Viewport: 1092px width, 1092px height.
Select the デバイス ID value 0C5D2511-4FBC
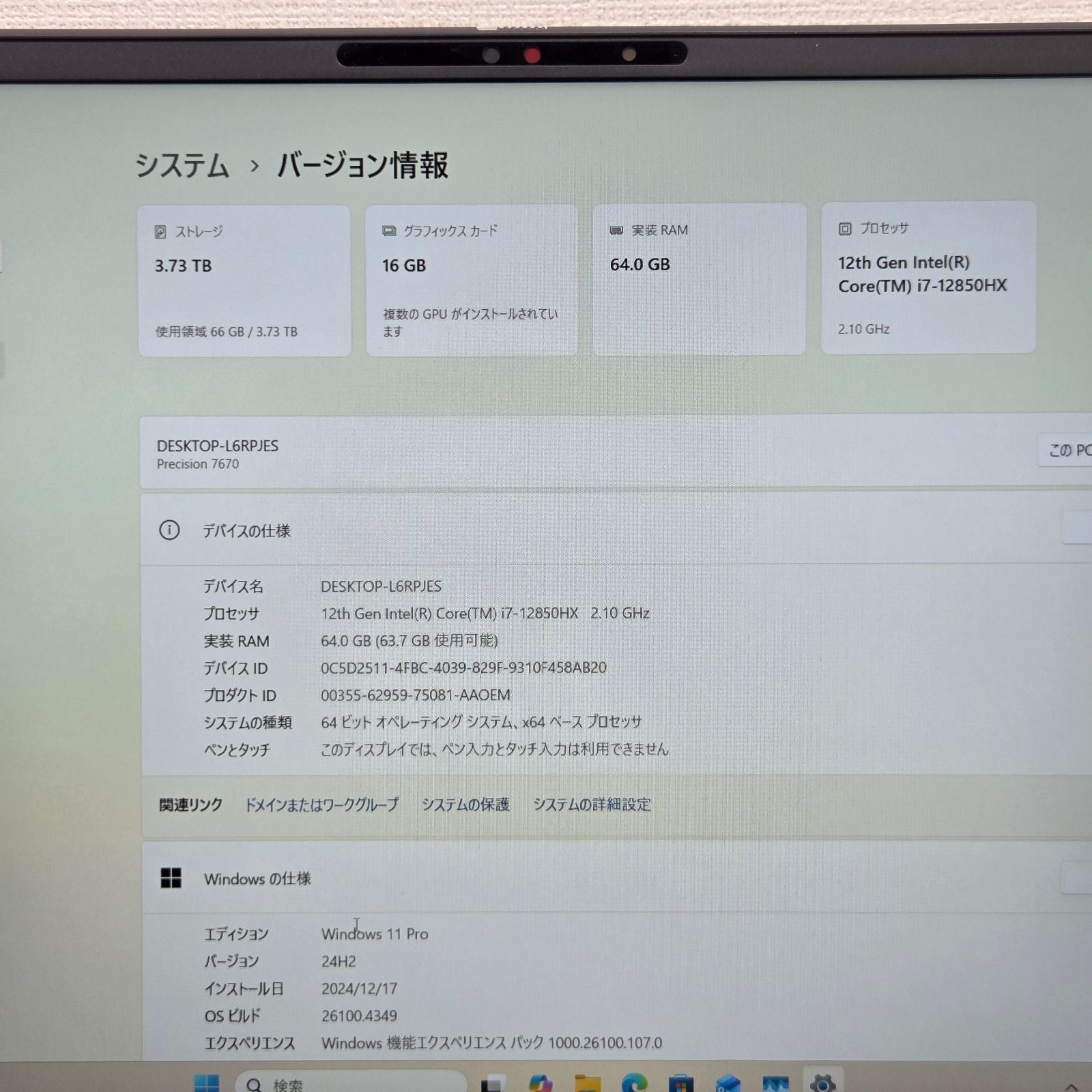click(463, 667)
